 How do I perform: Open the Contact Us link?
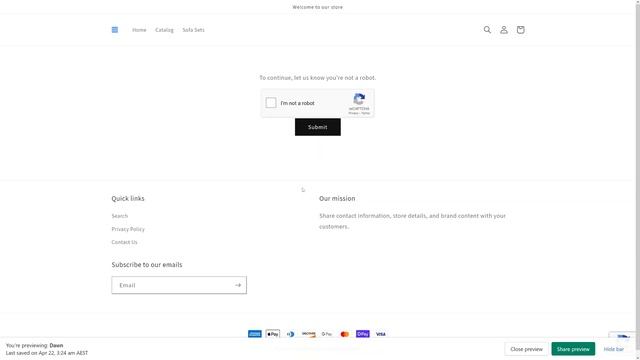(x=124, y=242)
